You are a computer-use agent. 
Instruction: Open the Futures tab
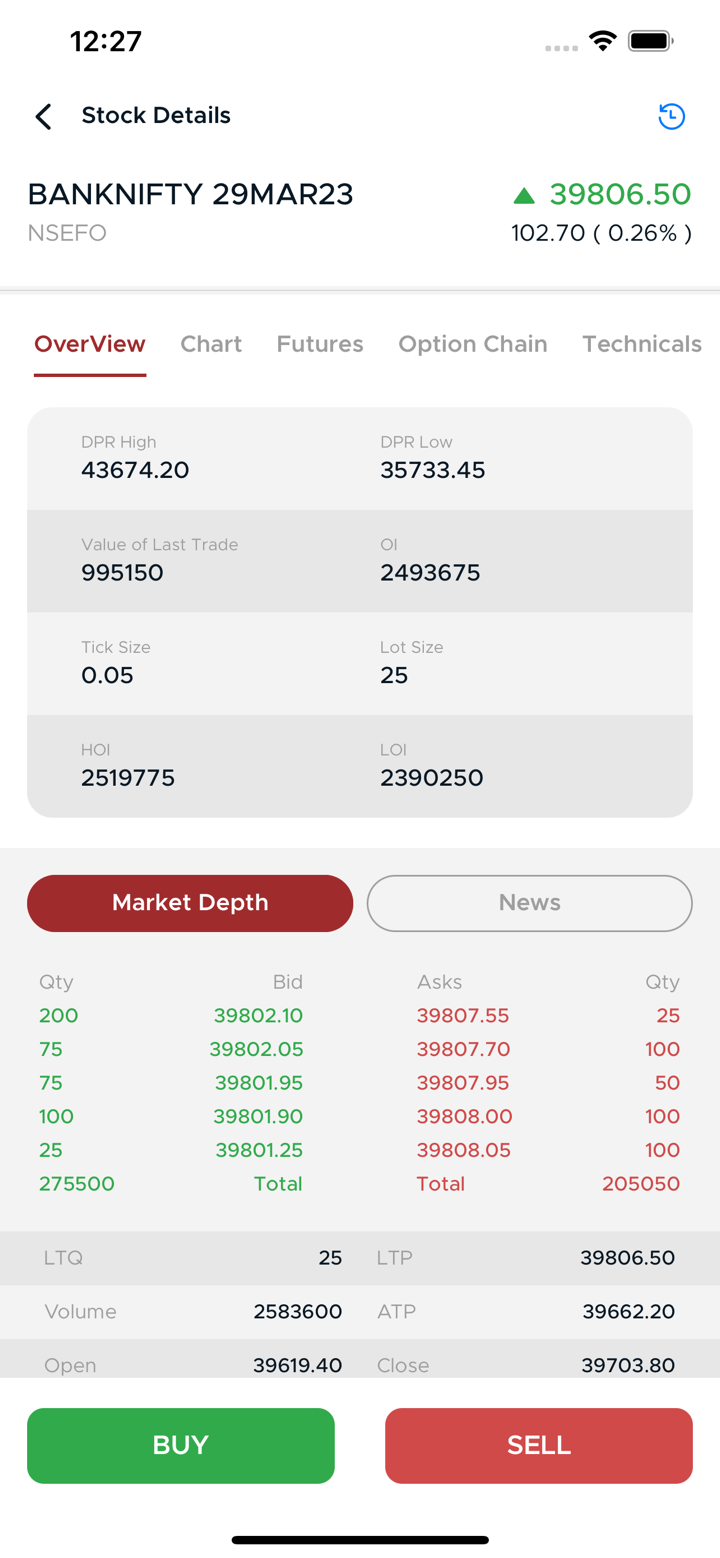click(x=320, y=344)
